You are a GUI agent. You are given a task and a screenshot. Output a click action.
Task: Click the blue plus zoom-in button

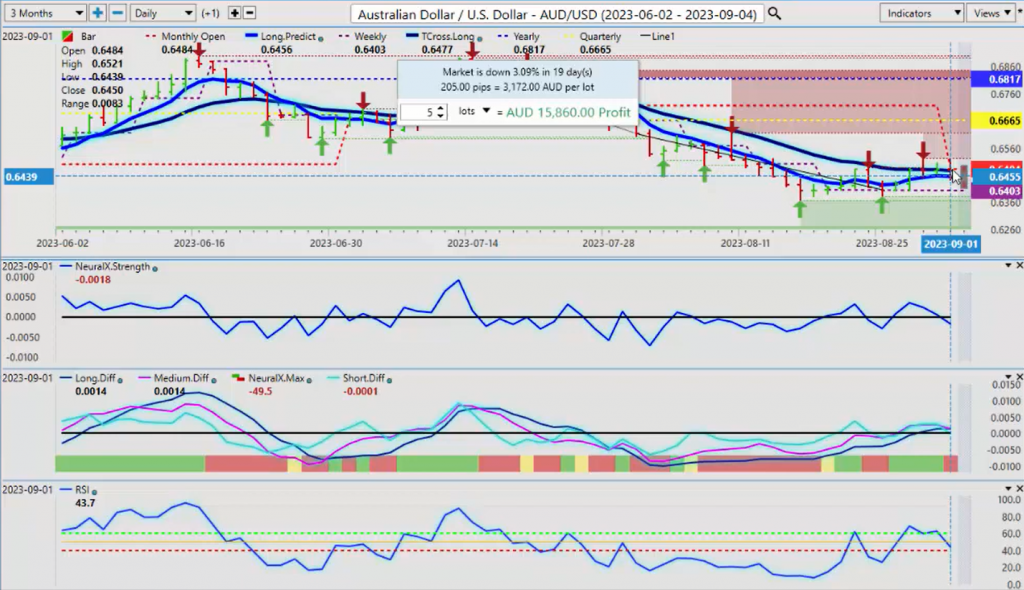pyautogui.click(x=98, y=13)
